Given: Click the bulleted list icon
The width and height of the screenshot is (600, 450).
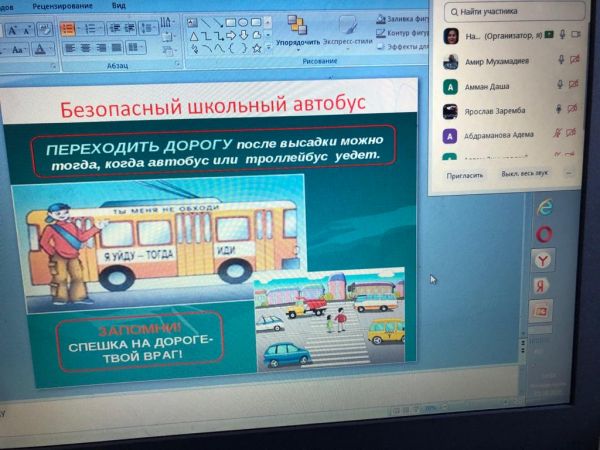Looking at the screenshot, I should pos(67,29).
